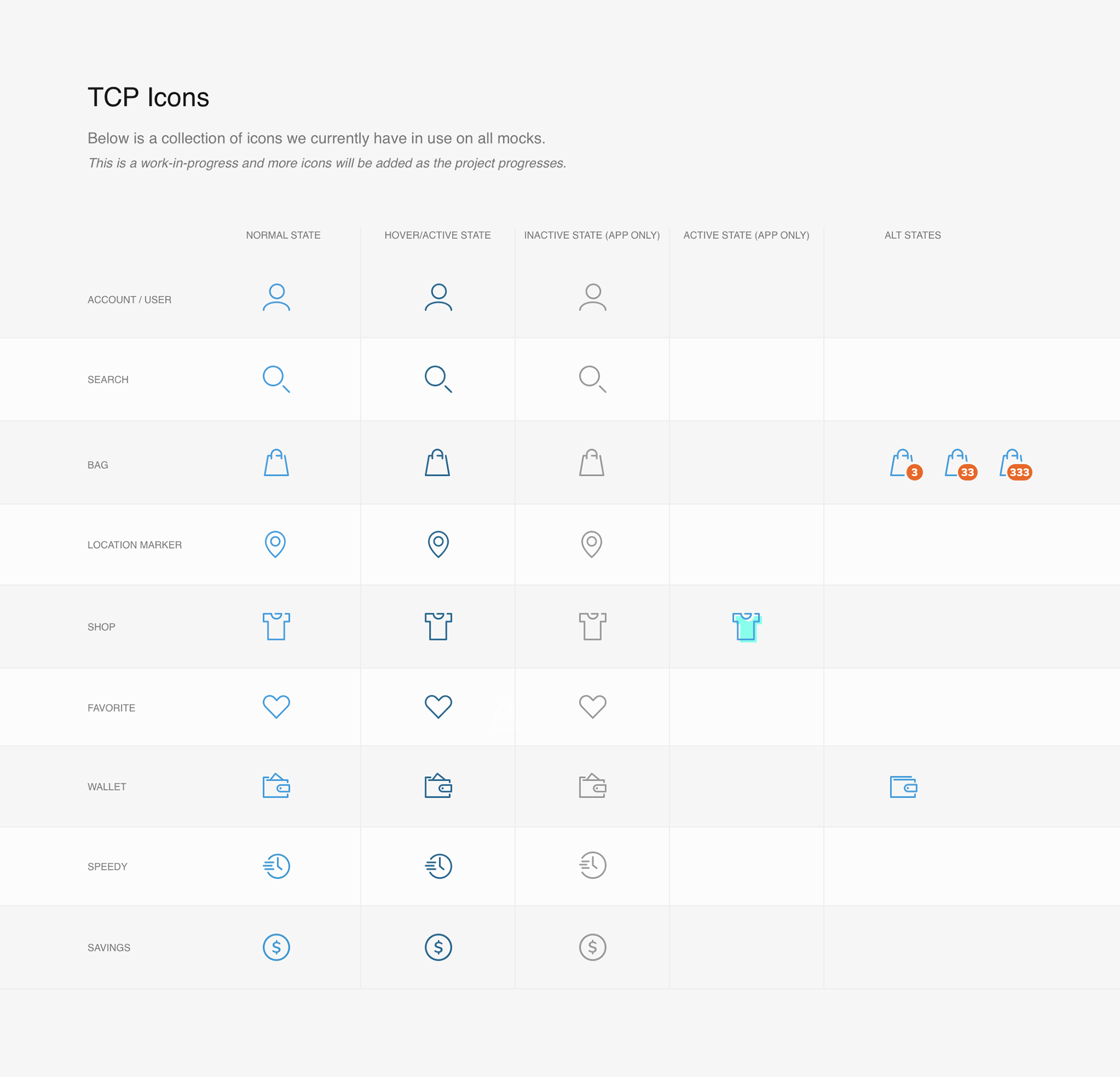Select the gray inactive speedy clock icon
The height and width of the screenshot is (1077, 1120).
pyautogui.click(x=593, y=865)
